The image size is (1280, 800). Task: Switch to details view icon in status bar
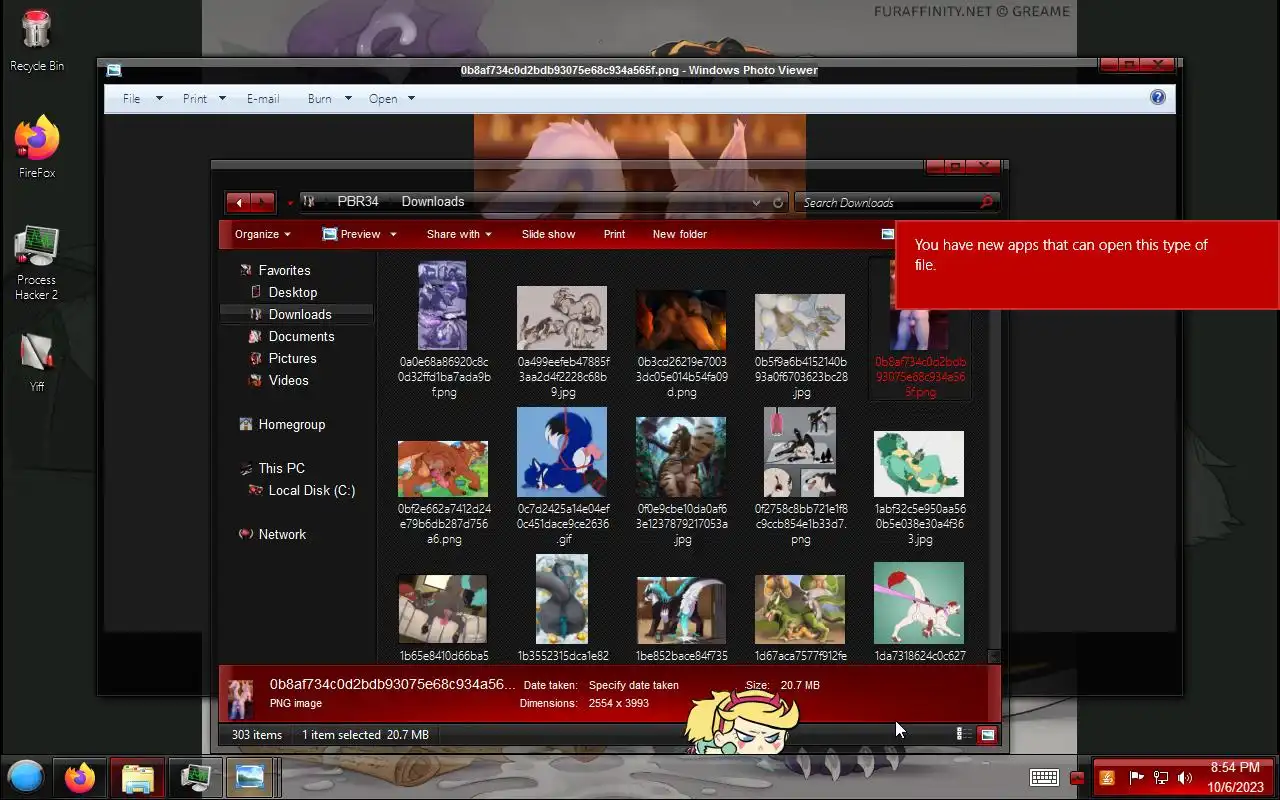pyautogui.click(x=963, y=734)
